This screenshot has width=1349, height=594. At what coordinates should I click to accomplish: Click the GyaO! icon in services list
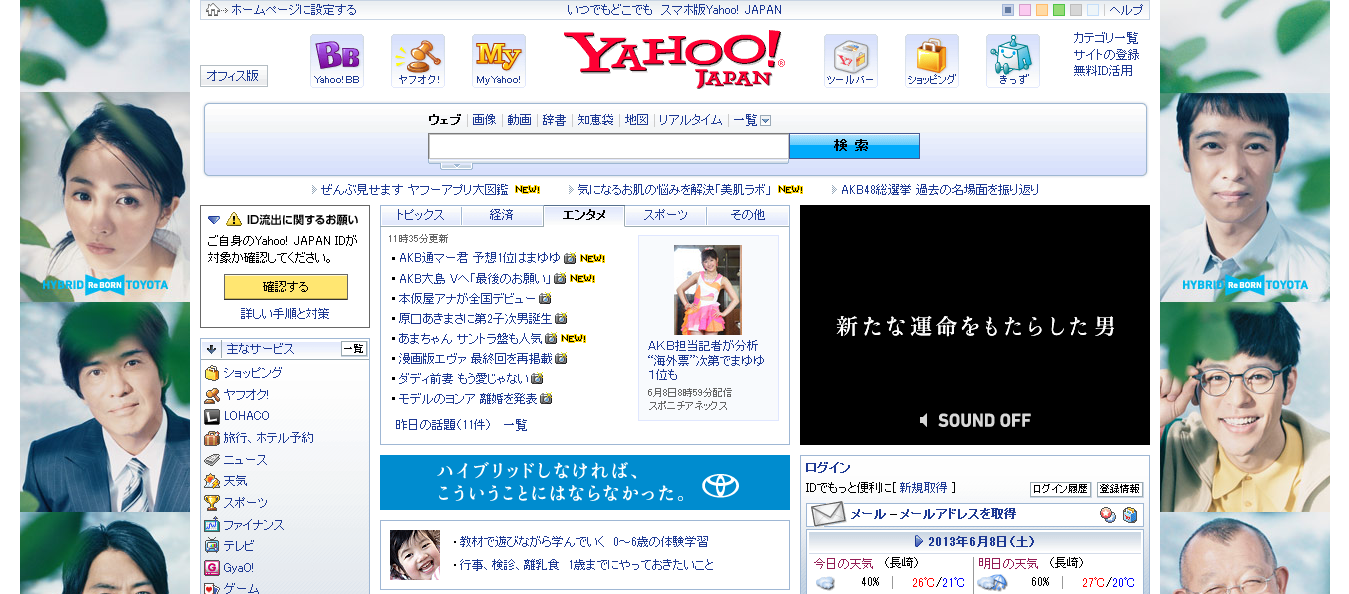(x=212, y=568)
